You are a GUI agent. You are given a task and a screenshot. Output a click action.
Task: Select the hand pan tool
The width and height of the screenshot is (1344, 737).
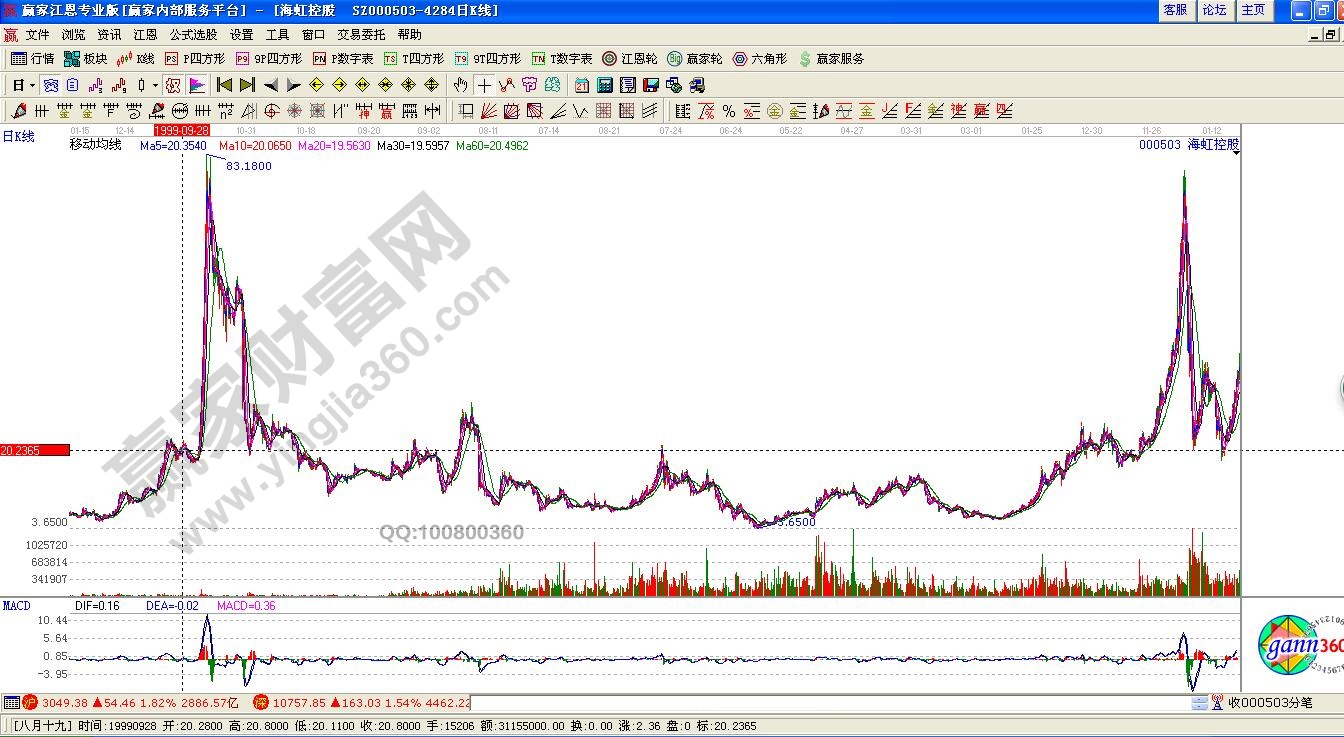(x=460, y=85)
